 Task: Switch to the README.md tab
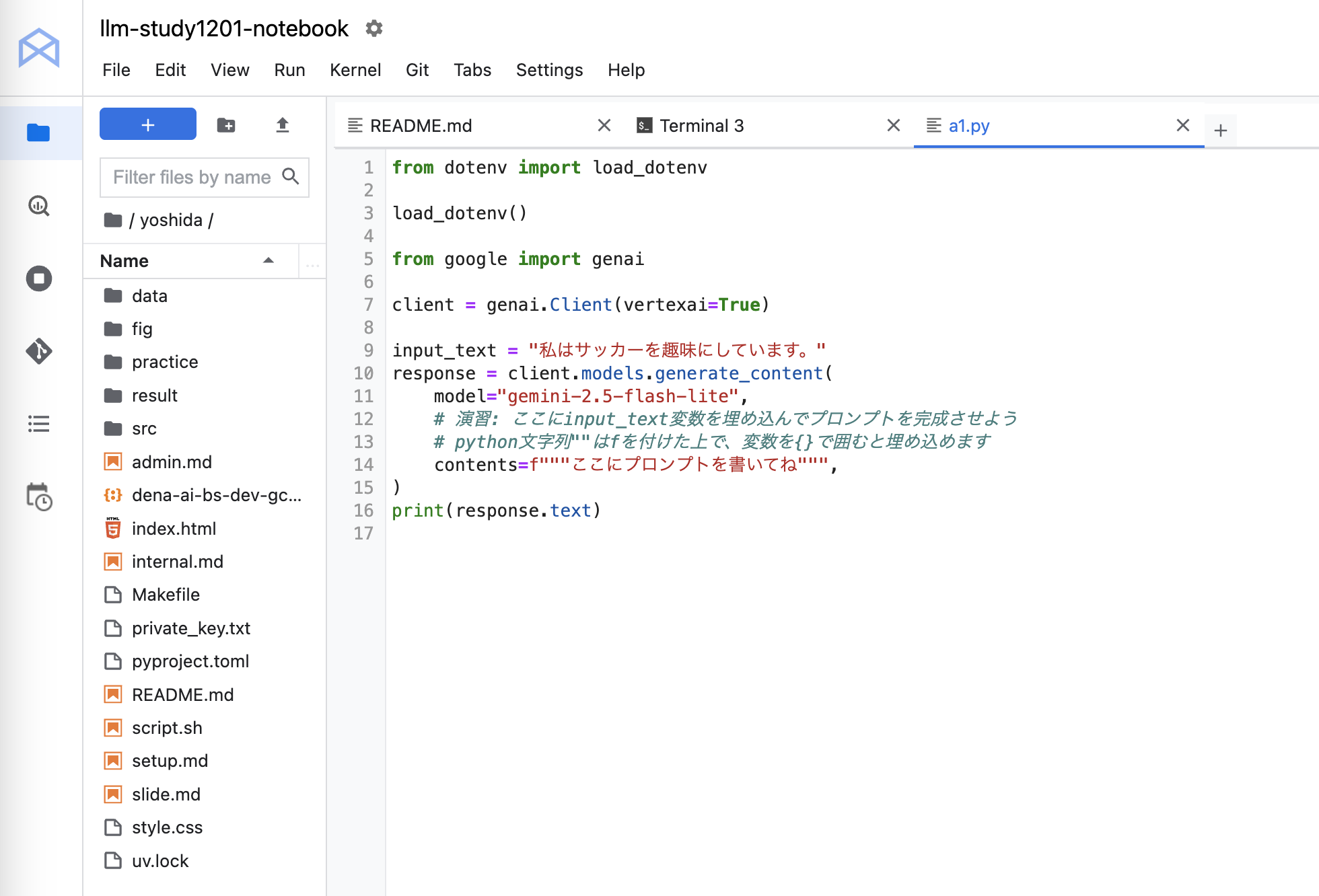(421, 126)
